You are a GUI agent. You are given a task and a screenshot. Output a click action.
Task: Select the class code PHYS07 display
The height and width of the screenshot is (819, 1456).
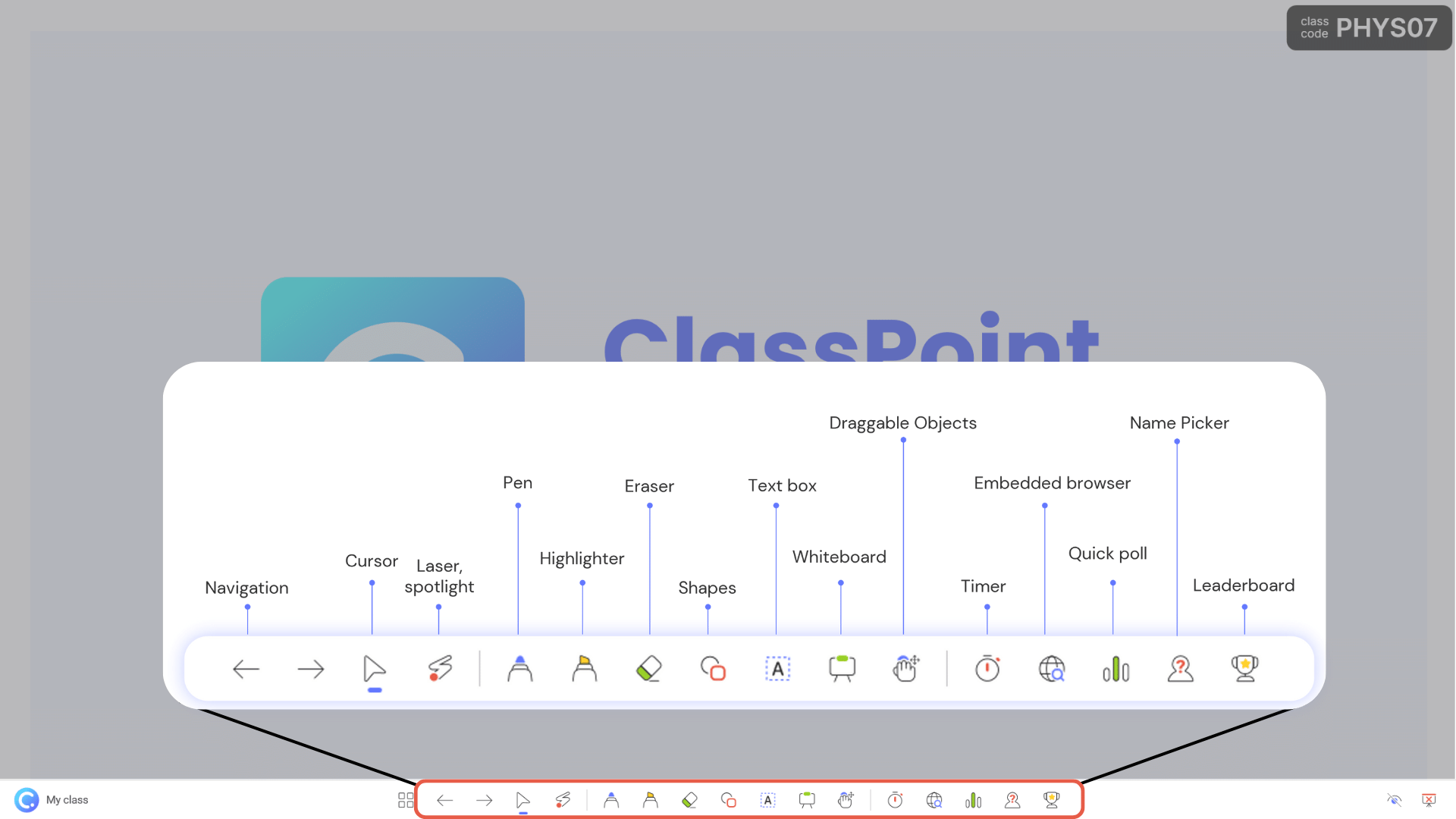click(1364, 28)
